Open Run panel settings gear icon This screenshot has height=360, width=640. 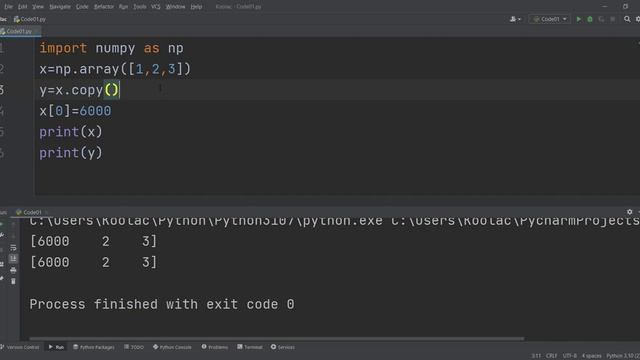[629, 212]
